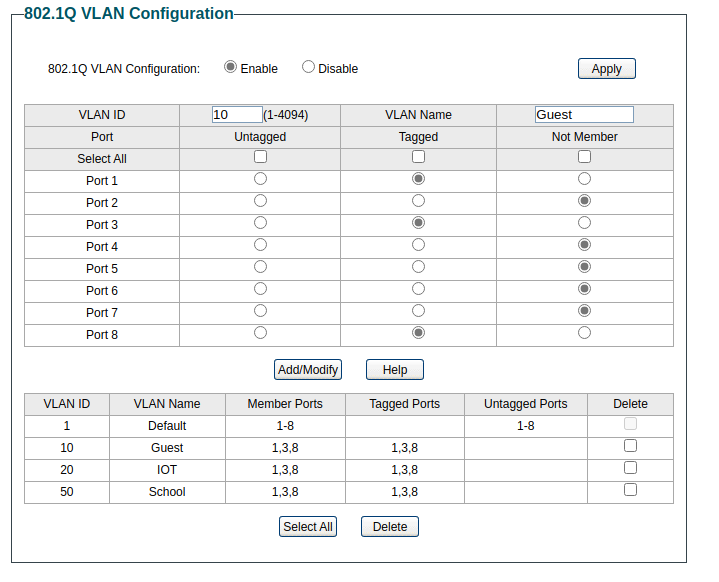Set Port 3 to Not Member

tap(584, 223)
